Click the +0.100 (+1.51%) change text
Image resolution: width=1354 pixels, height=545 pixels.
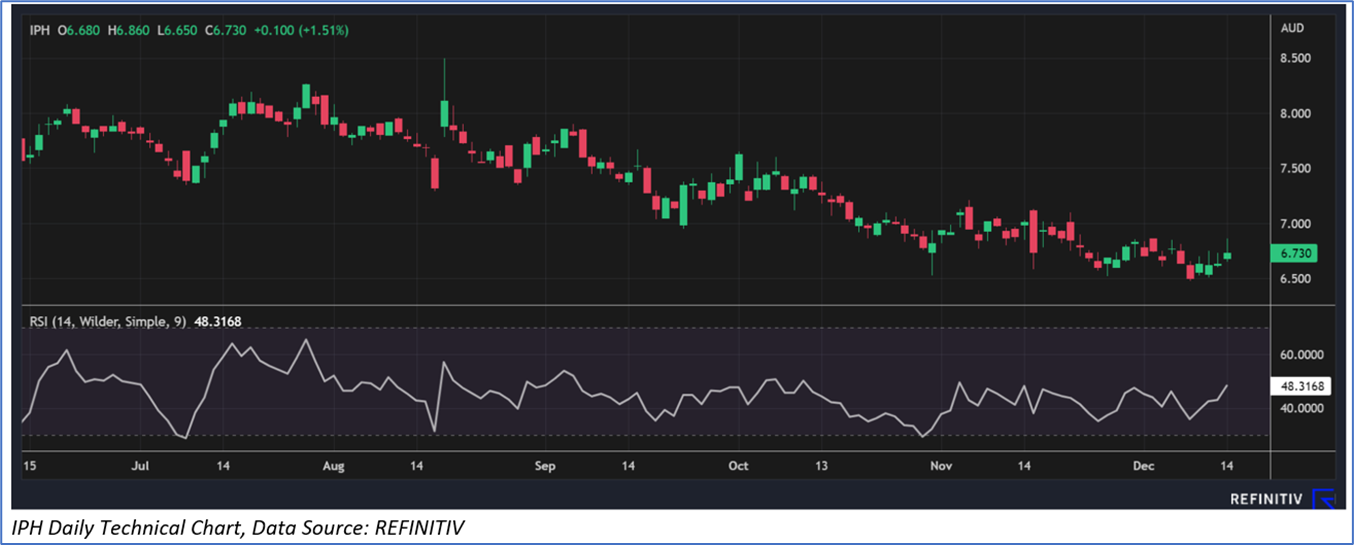(x=301, y=31)
